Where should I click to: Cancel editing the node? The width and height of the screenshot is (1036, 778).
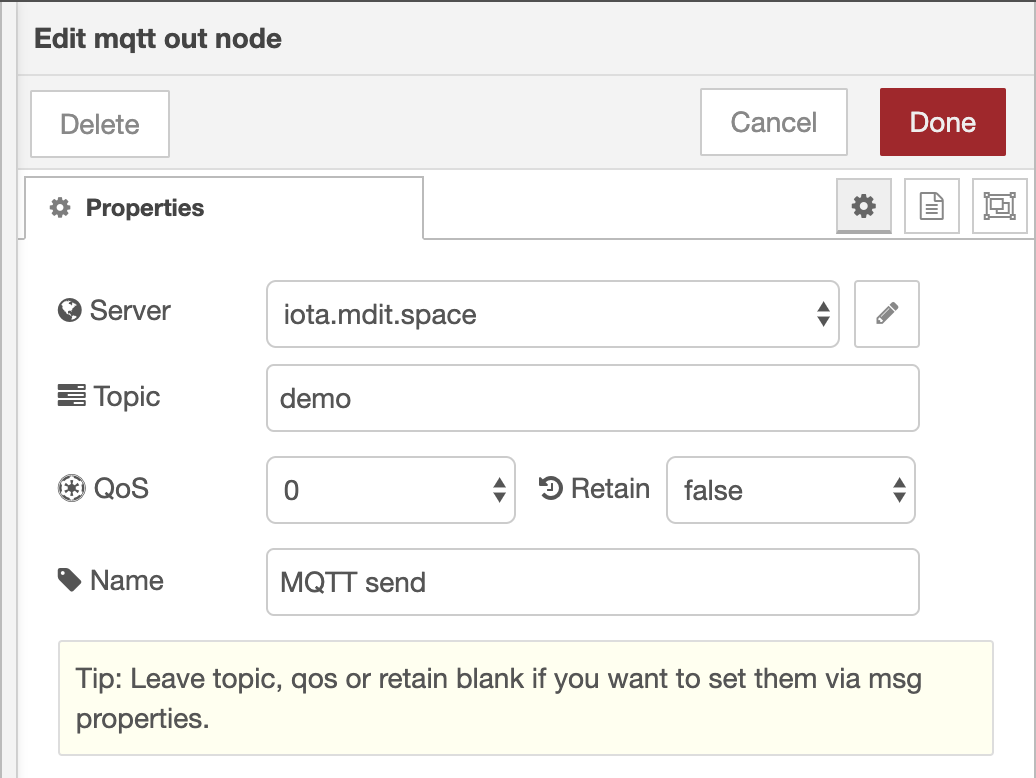pyautogui.click(x=774, y=122)
